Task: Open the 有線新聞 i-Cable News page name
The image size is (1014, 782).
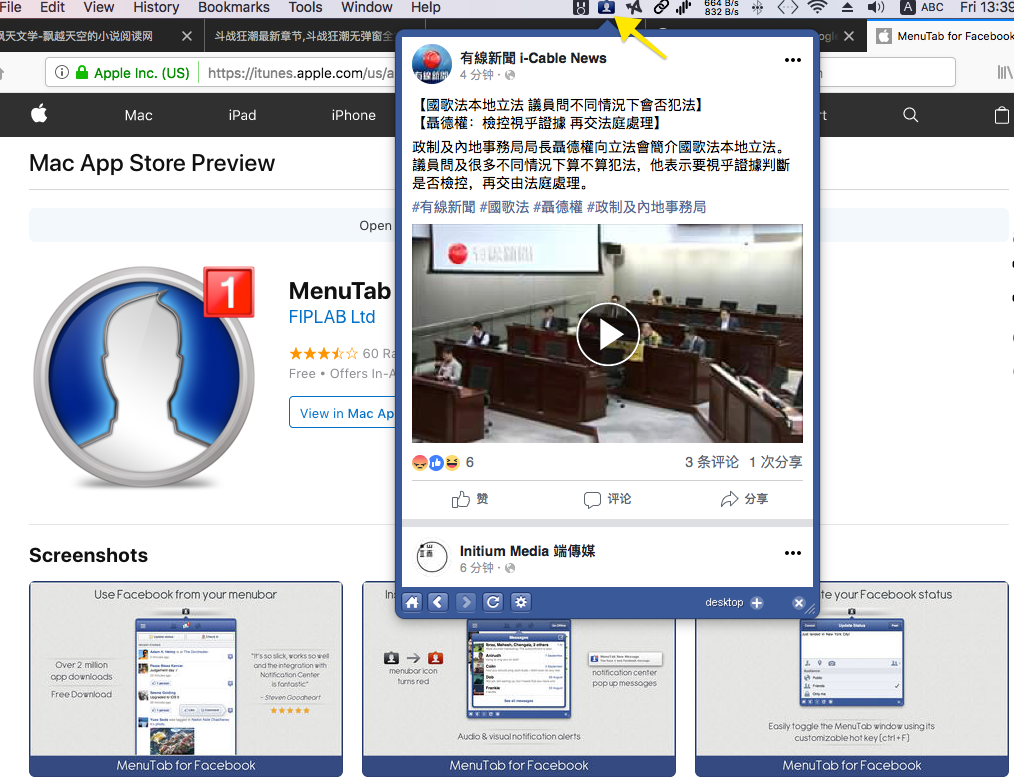Action: [x=533, y=58]
